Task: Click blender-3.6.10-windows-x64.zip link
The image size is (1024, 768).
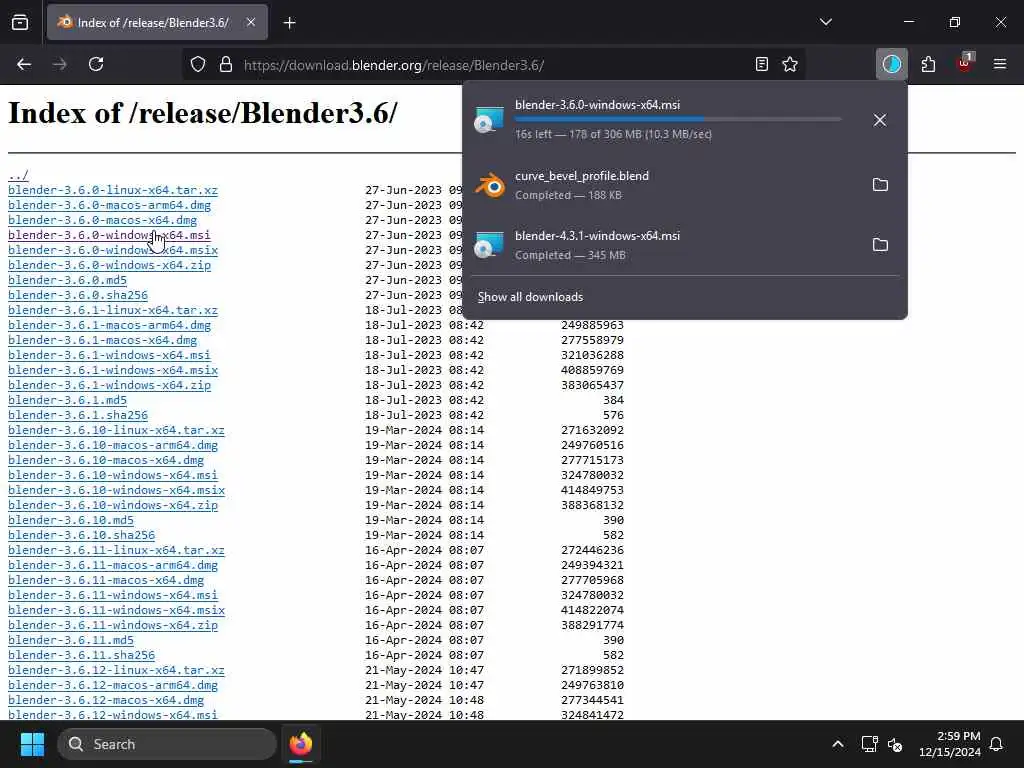Action: point(113,505)
